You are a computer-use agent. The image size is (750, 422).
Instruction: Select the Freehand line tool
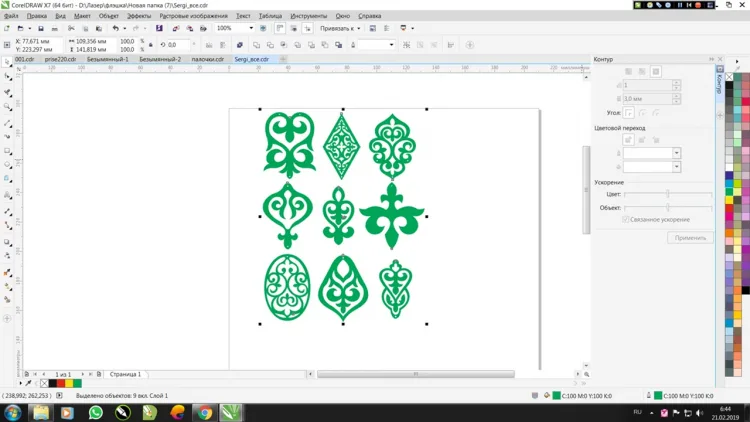(7, 123)
